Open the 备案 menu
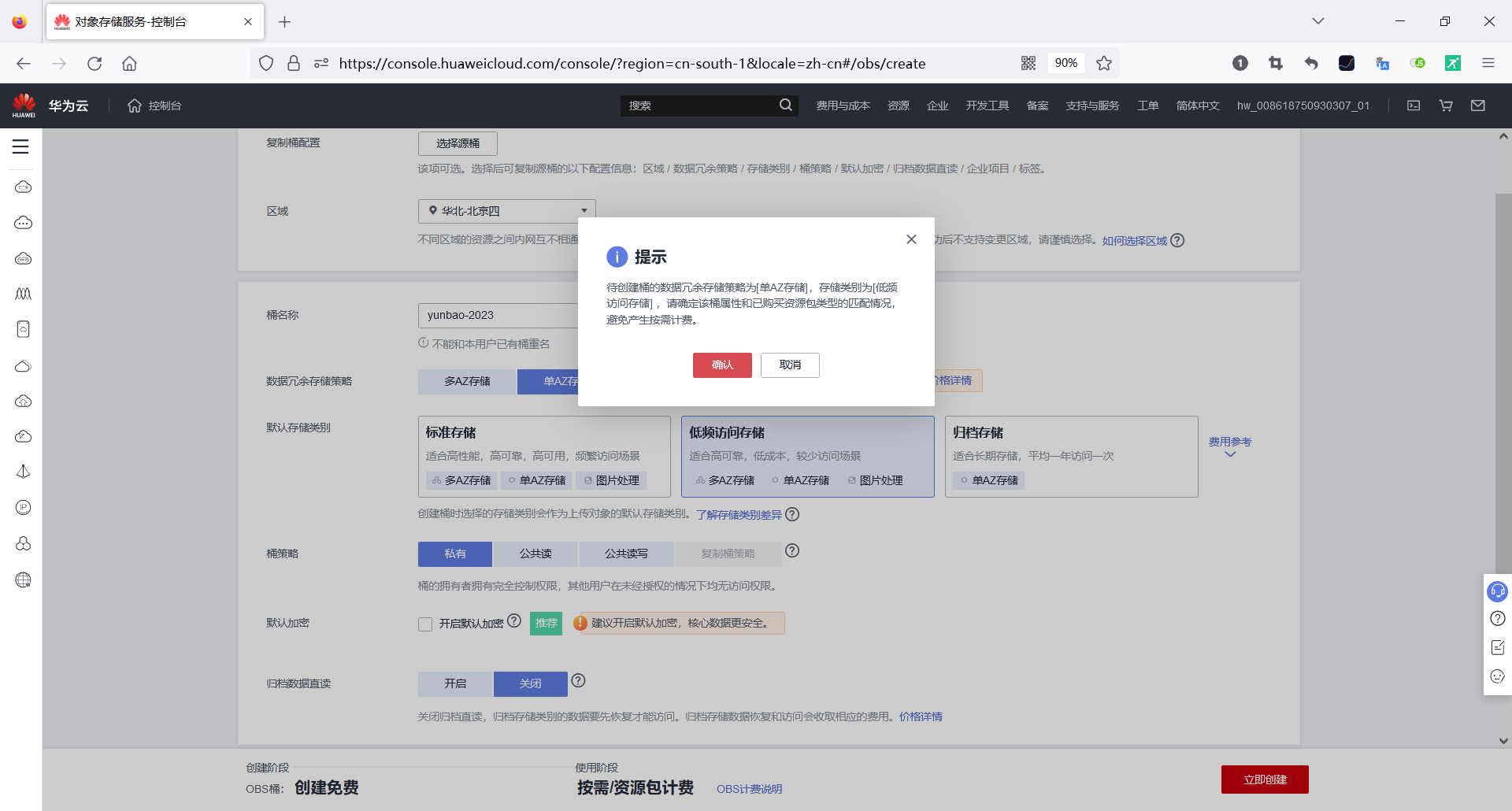1512x811 pixels. coord(1037,106)
